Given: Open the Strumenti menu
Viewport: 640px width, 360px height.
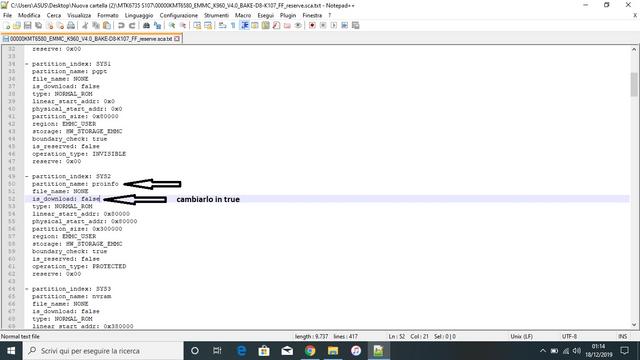Looking at the screenshot, I should click(x=216, y=15).
